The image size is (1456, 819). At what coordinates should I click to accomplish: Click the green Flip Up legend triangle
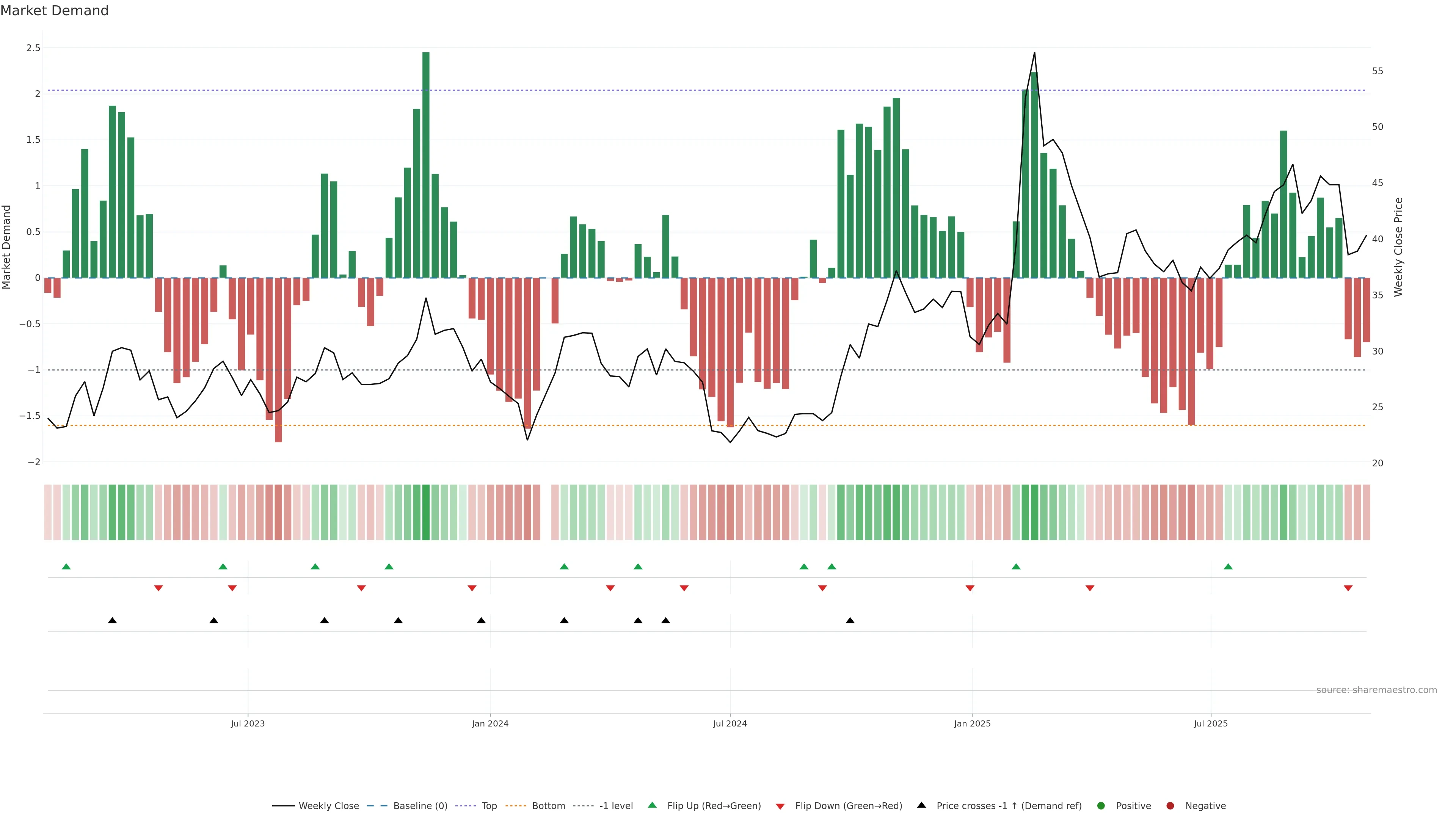(x=652, y=805)
